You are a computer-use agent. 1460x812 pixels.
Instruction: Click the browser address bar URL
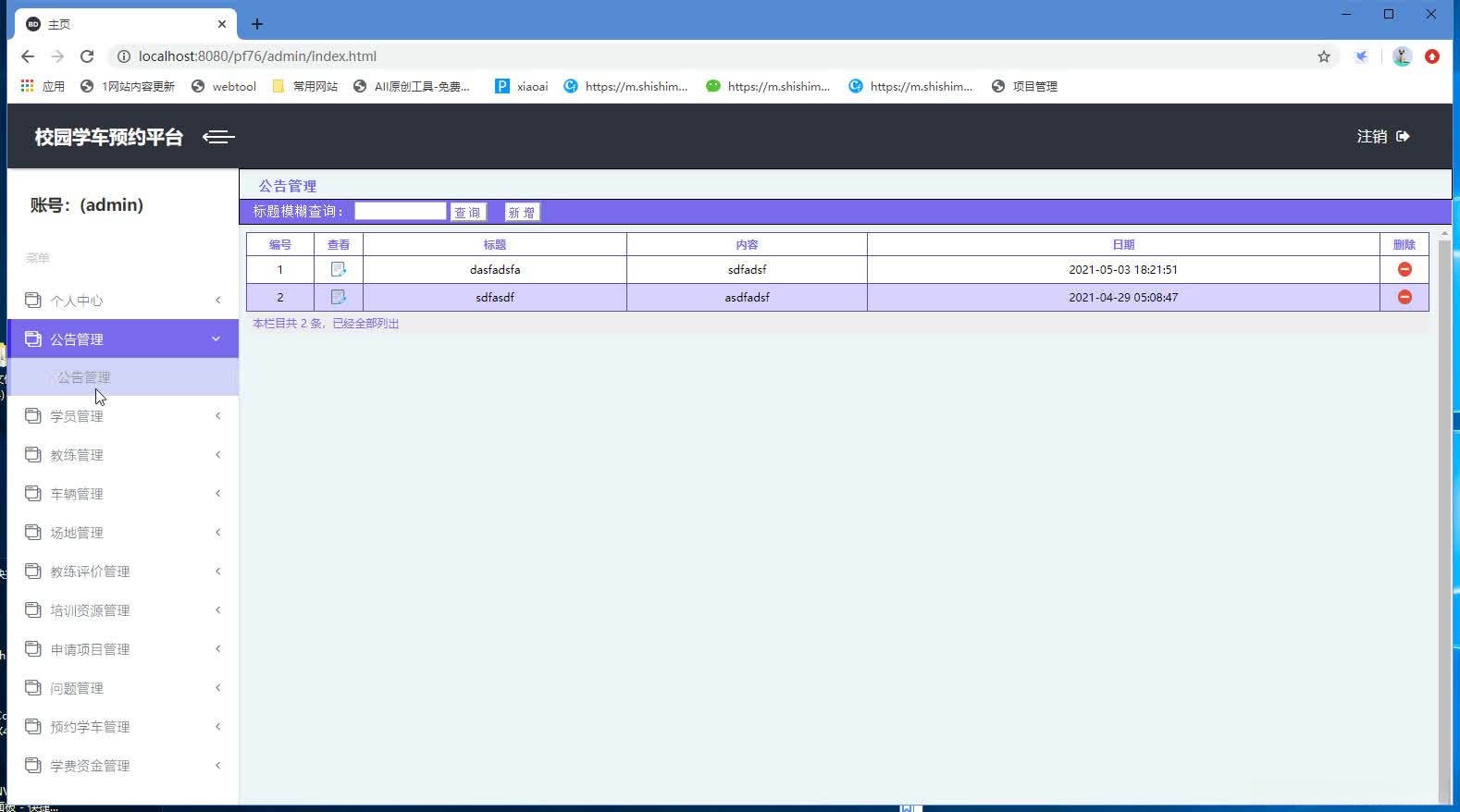(x=257, y=56)
